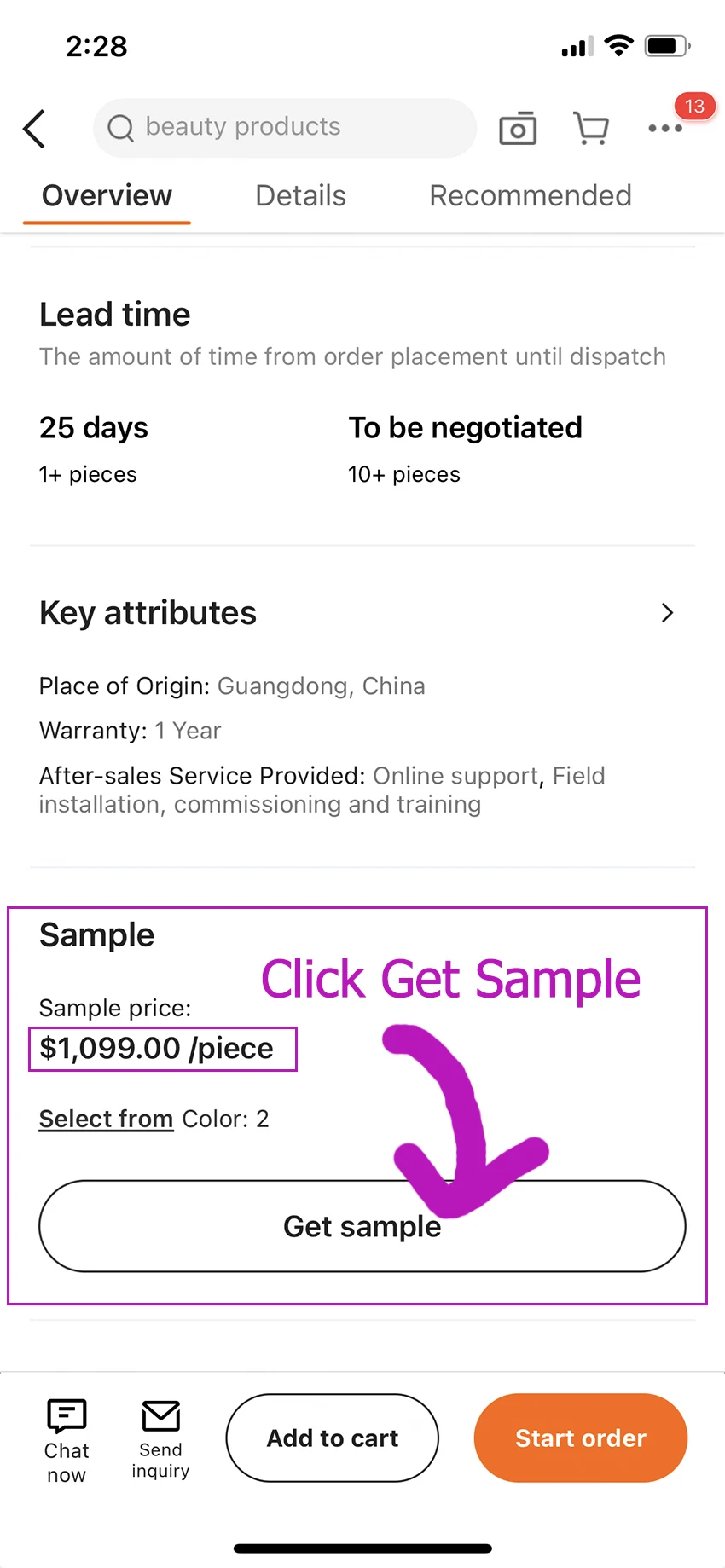Screen dimensions: 725x1568
Task: Tap the search magnifier icon
Action: click(x=120, y=128)
